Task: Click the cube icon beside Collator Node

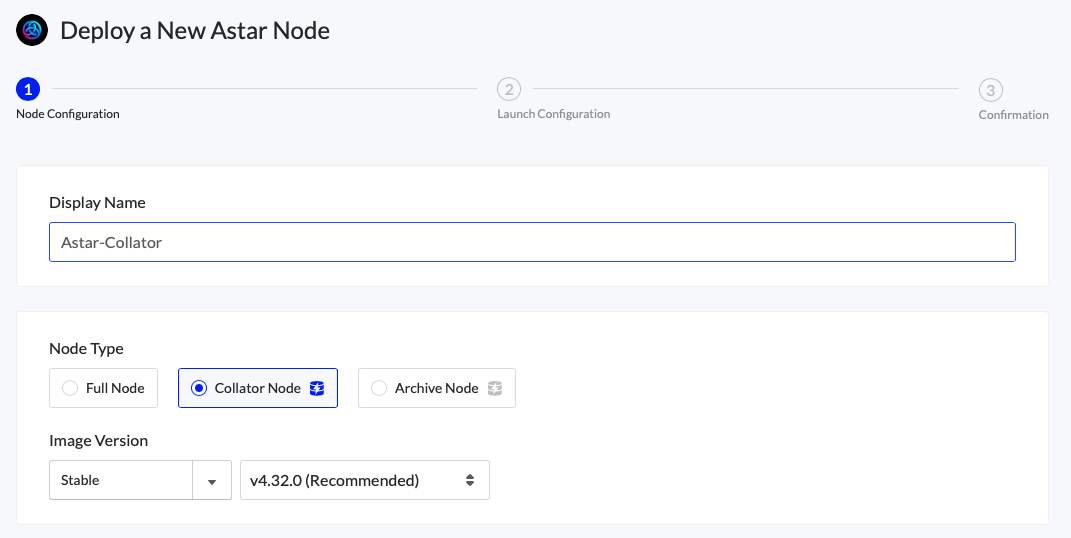Action: click(x=317, y=388)
